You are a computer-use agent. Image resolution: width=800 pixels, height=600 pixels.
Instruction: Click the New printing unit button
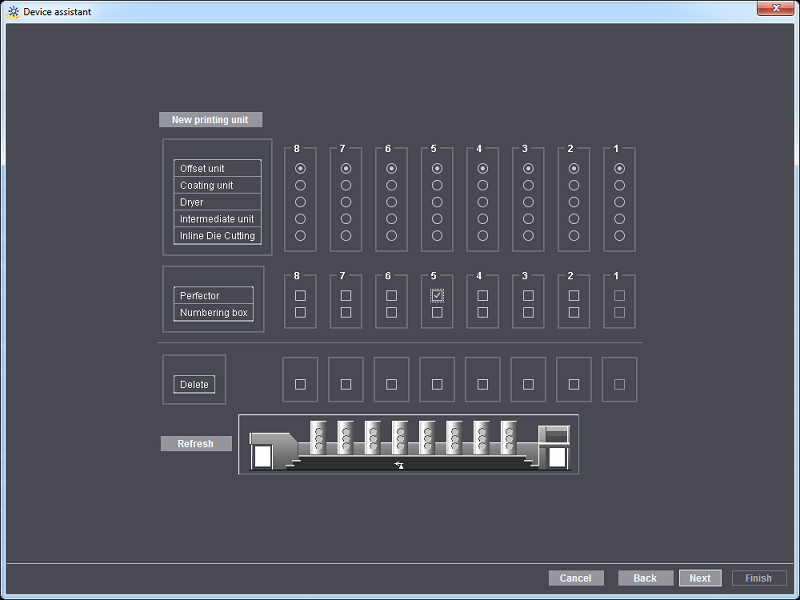click(x=210, y=119)
